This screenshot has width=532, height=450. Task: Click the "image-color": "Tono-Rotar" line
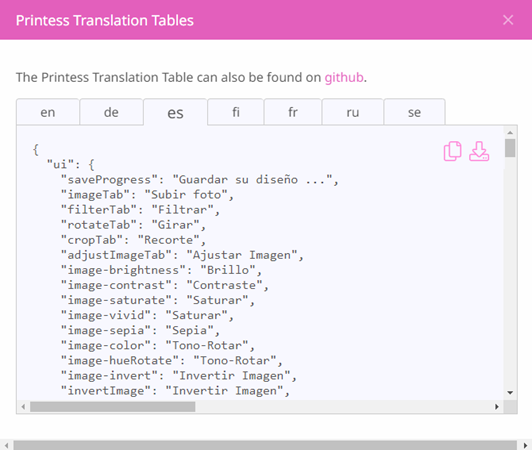tap(157, 345)
